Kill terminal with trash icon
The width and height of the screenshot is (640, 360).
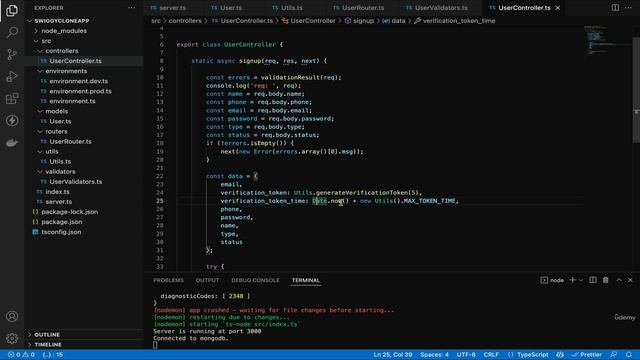[606, 280]
